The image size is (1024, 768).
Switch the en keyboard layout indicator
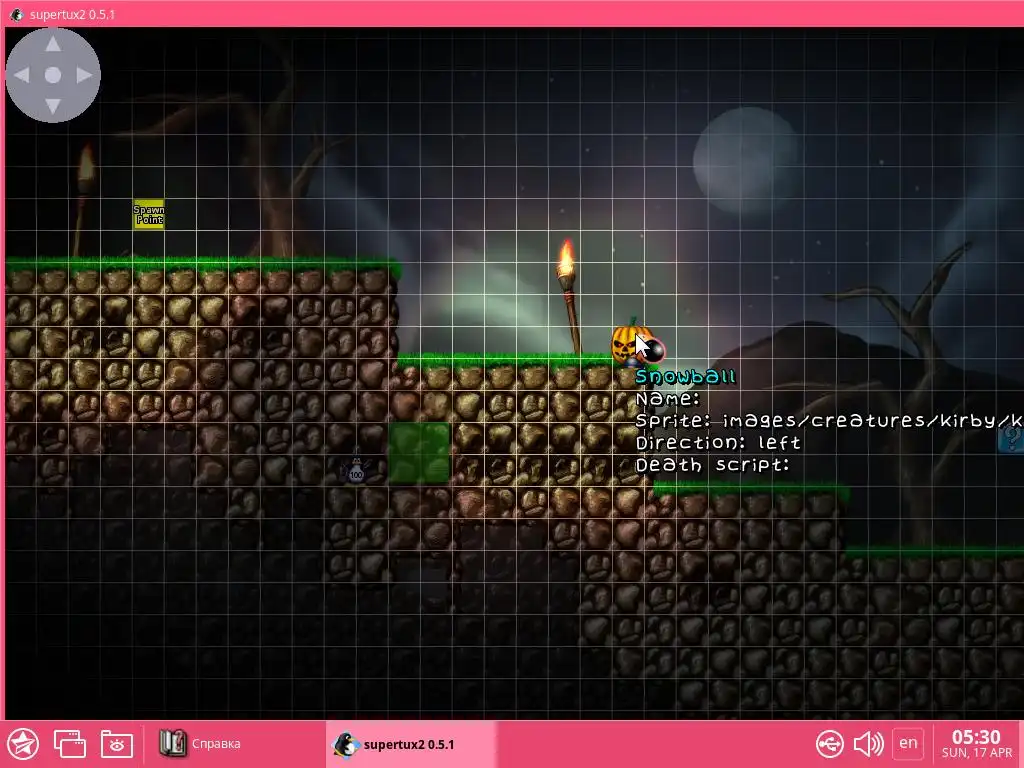[908, 743]
